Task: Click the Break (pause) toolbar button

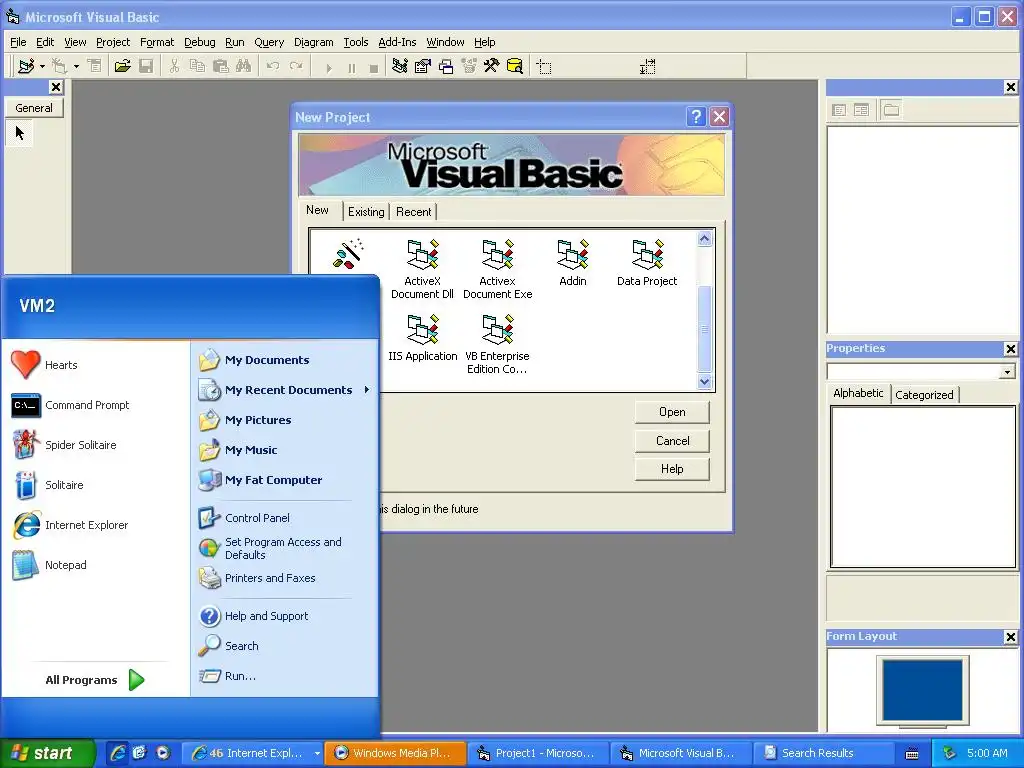Action: point(352,67)
